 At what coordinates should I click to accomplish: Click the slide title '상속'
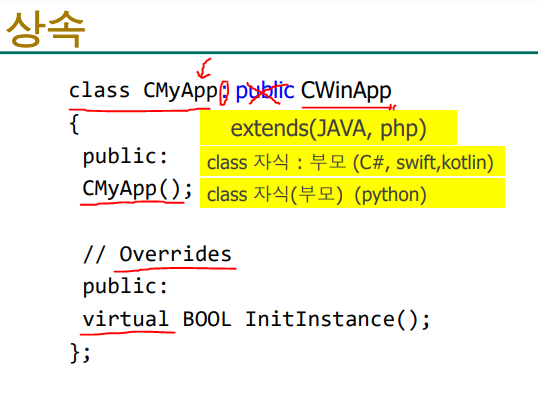(46, 28)
